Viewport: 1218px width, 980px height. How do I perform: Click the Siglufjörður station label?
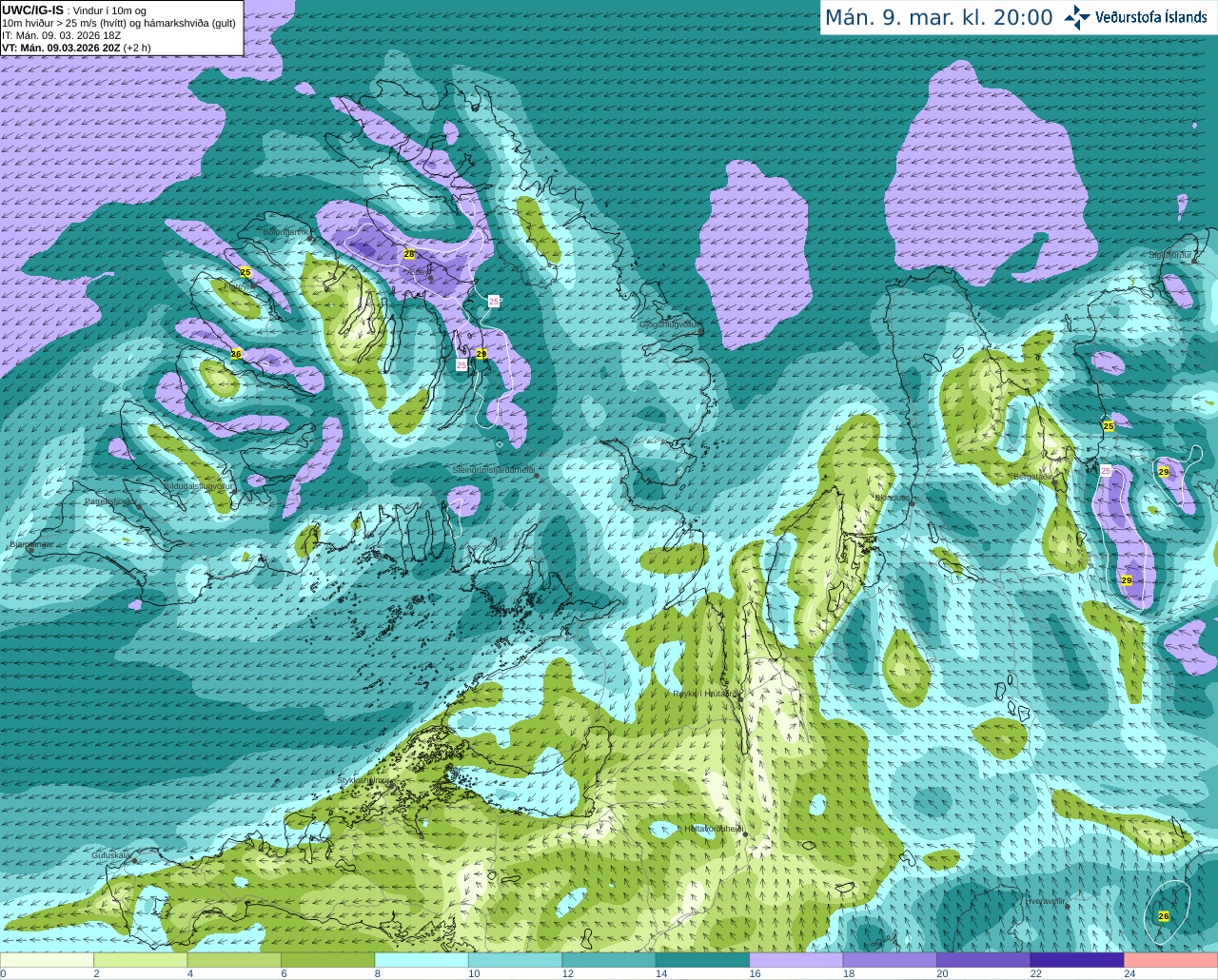[1170, 255]
